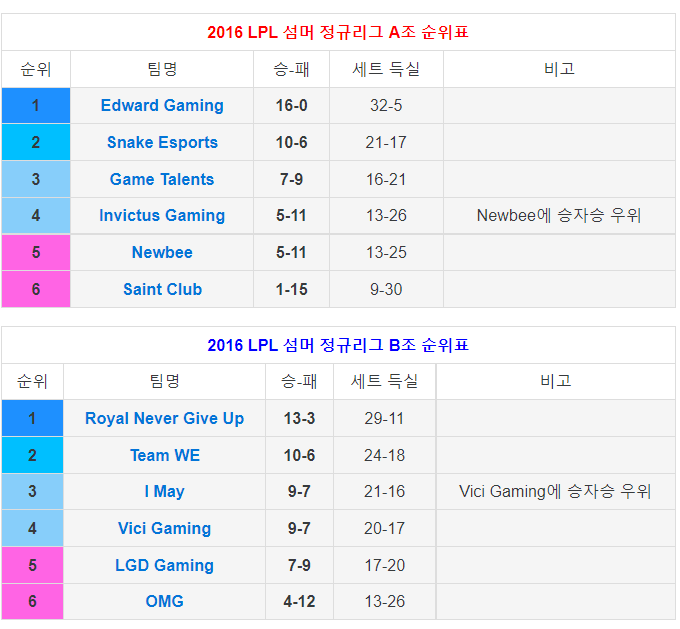680x629 pixels.
Task: Select the 13-25 set score cell
Action: [x=386, y=252]
